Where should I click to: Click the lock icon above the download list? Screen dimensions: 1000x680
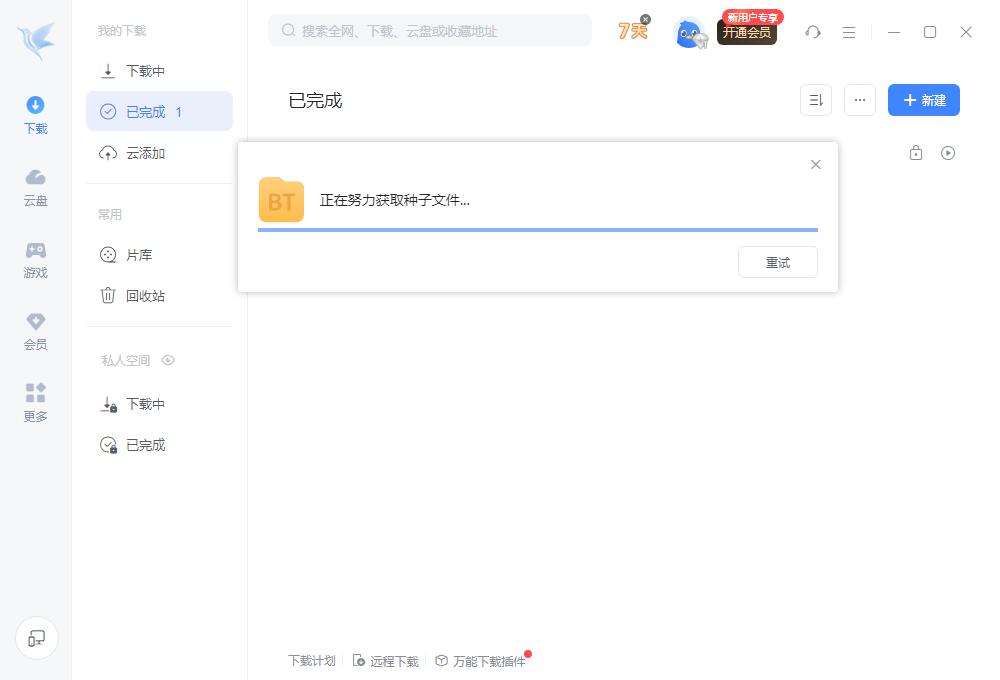[x=915, y=152]
